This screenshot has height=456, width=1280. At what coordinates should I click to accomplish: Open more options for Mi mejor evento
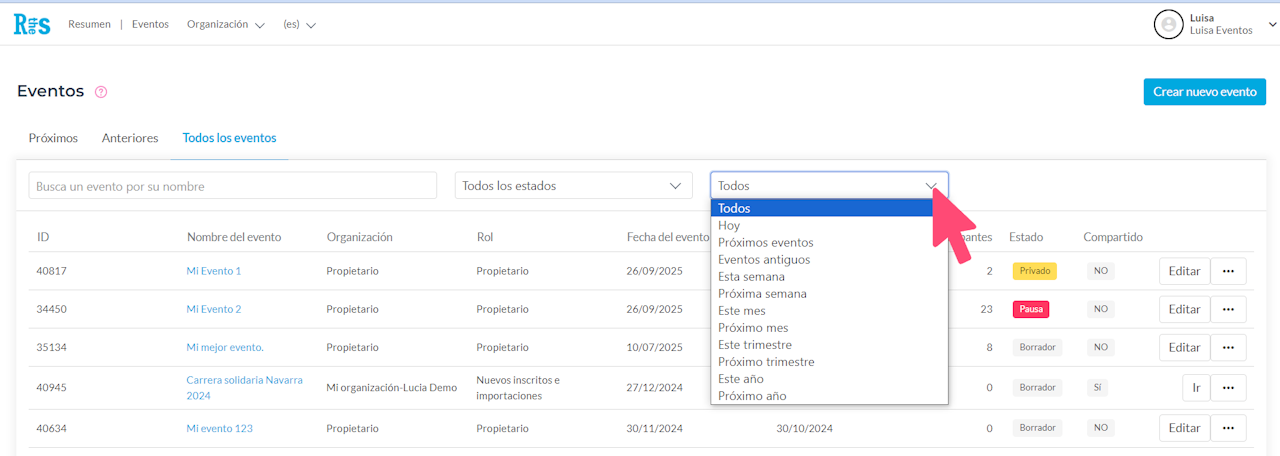click(1228, 347)
